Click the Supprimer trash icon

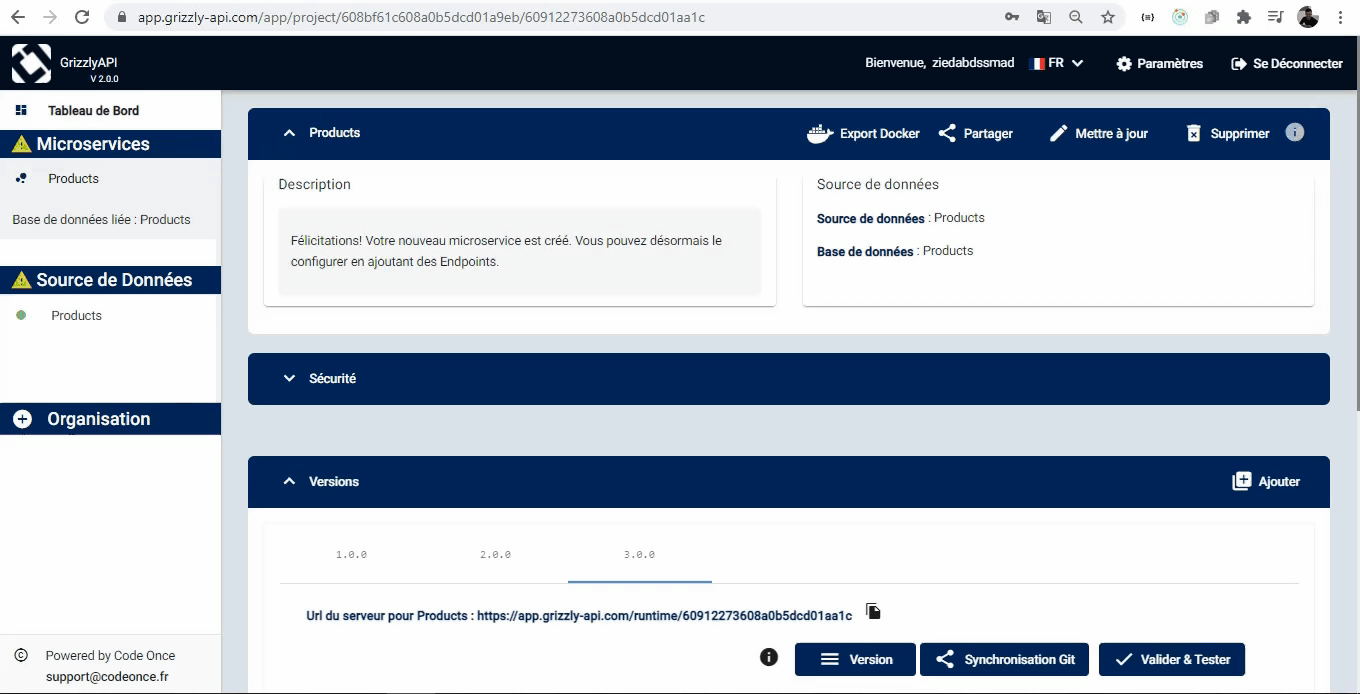pos(1193,133)
